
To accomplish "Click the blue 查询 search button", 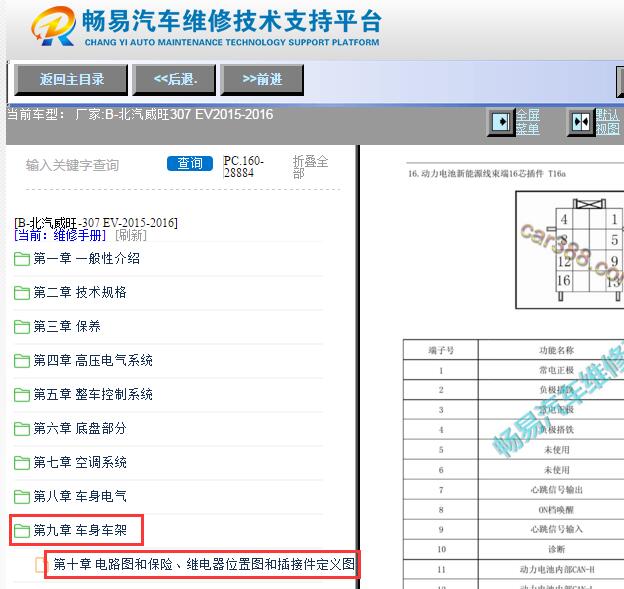I will click(x=190, y=163).
